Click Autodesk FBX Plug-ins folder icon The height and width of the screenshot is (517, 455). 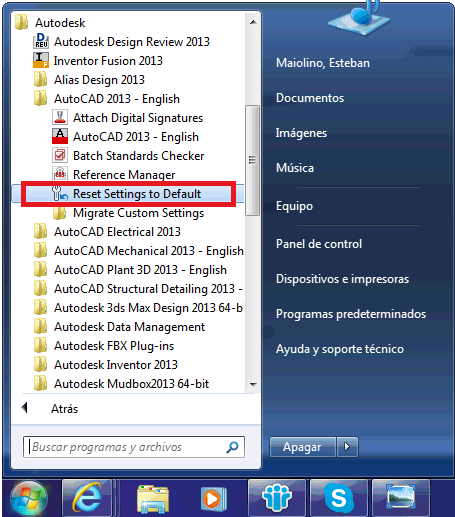pyautogui.click(x=40, y=346)
